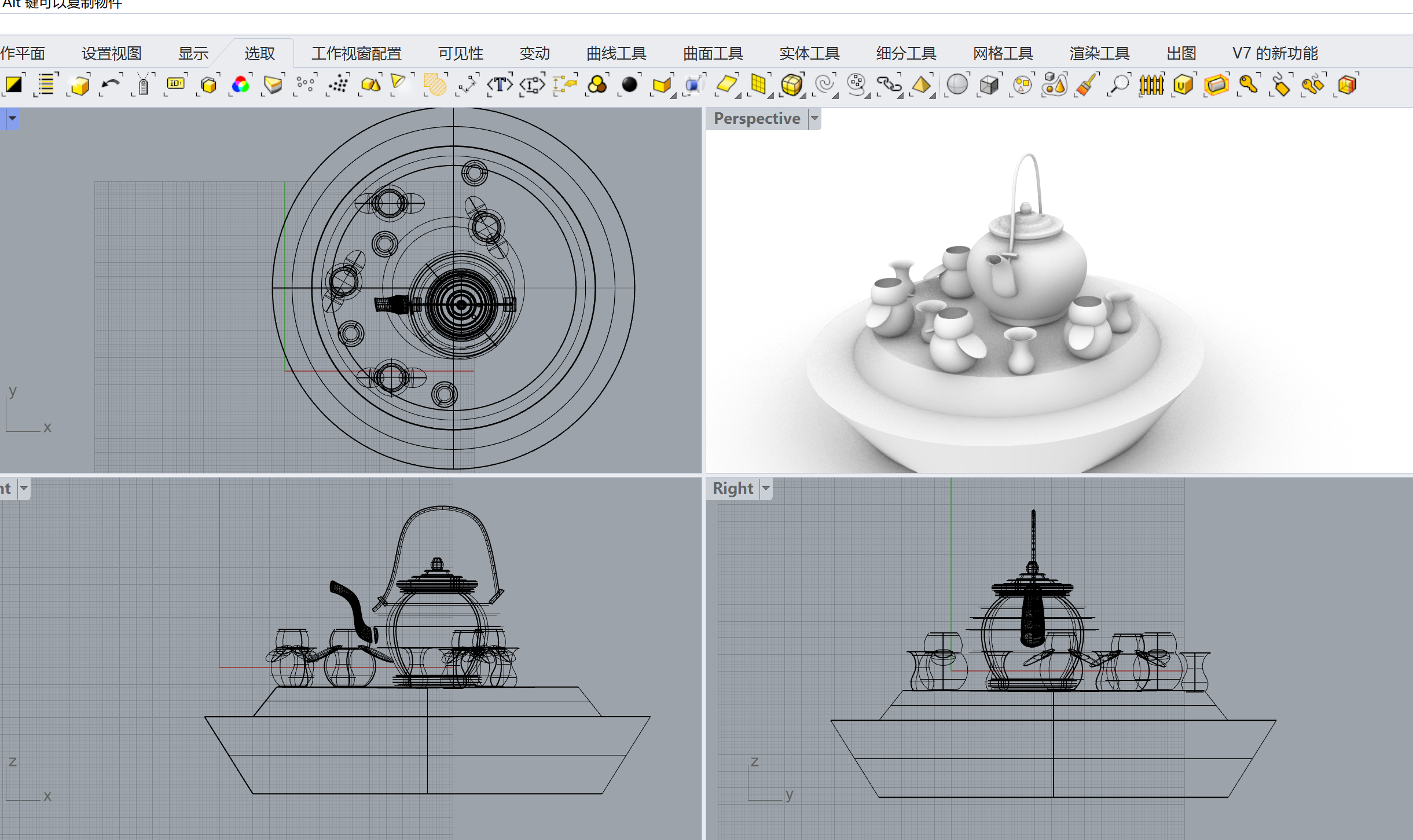Click the Select Hatches striped circles icon
This screenshot has height=840, width=1413.
point(435,85)
